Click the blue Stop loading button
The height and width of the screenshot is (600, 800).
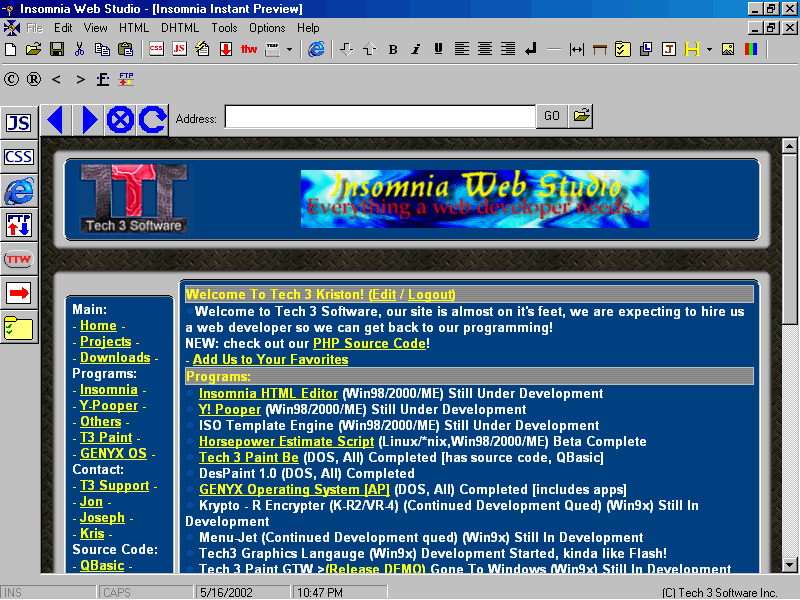point(120,120)
